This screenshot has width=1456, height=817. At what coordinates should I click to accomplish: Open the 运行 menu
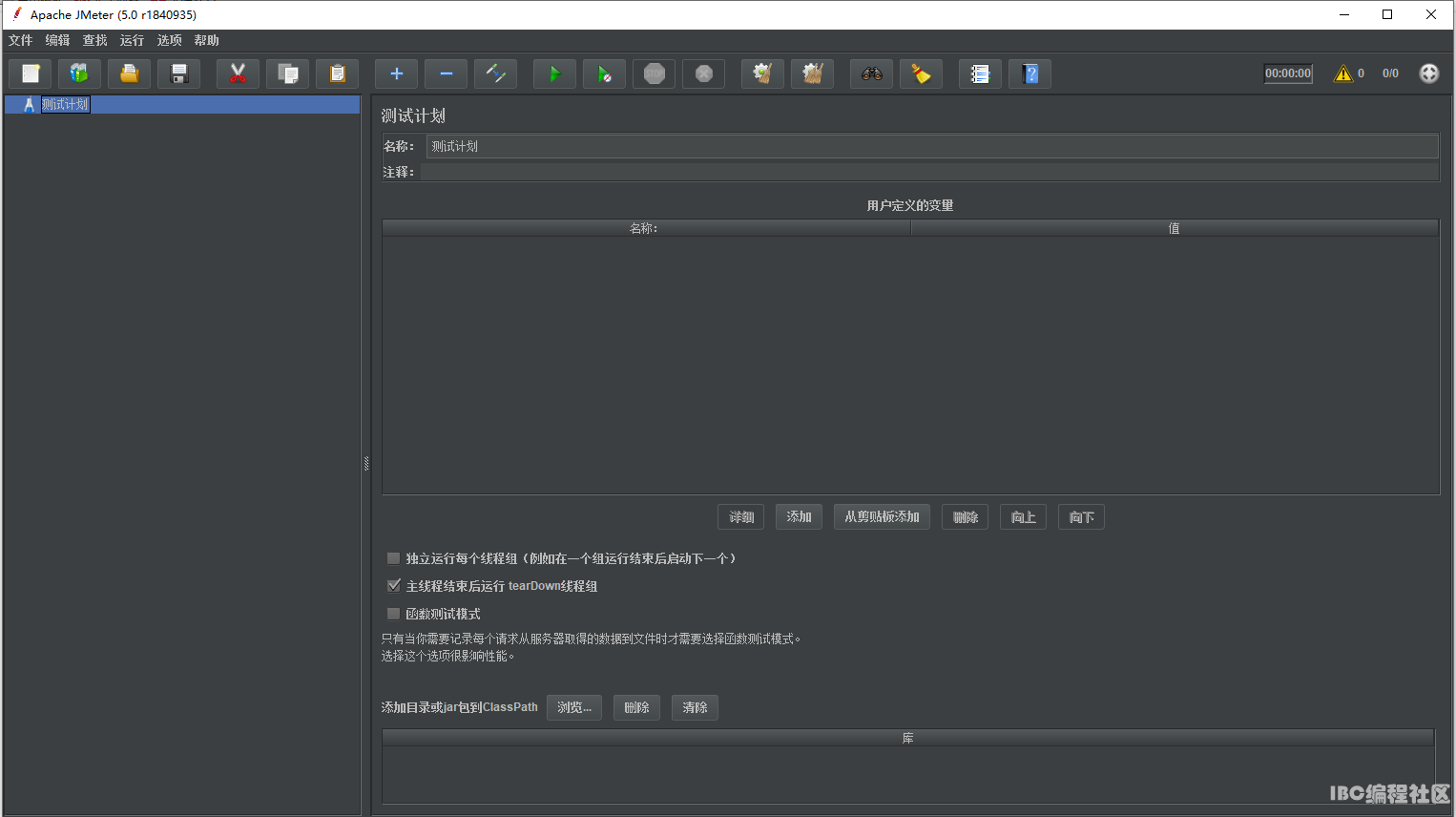132,40
